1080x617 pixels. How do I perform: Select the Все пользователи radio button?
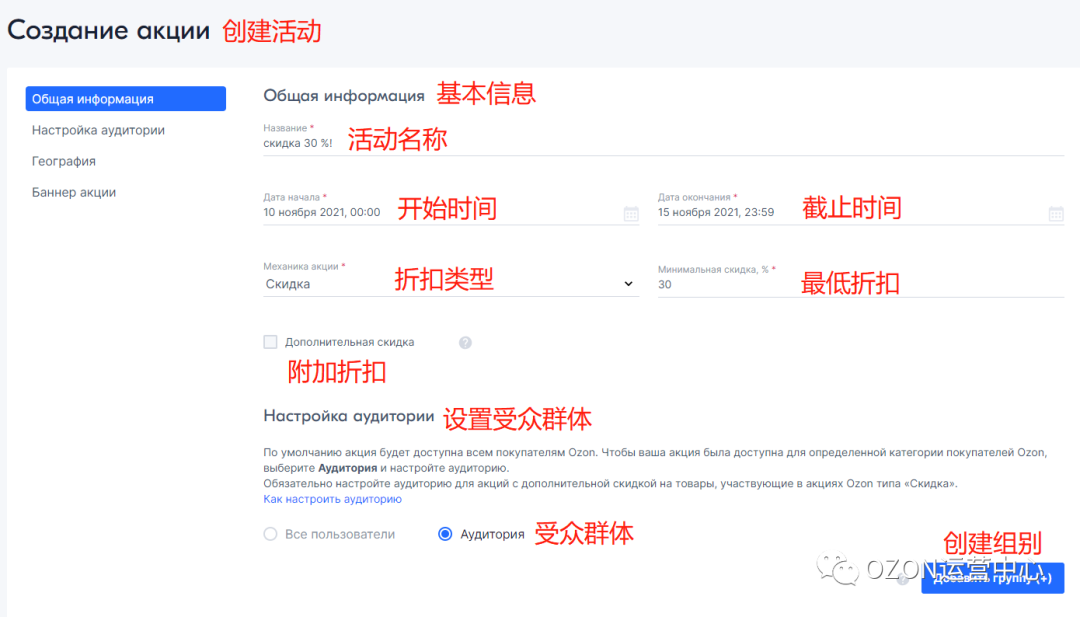(x=269, y=534)
